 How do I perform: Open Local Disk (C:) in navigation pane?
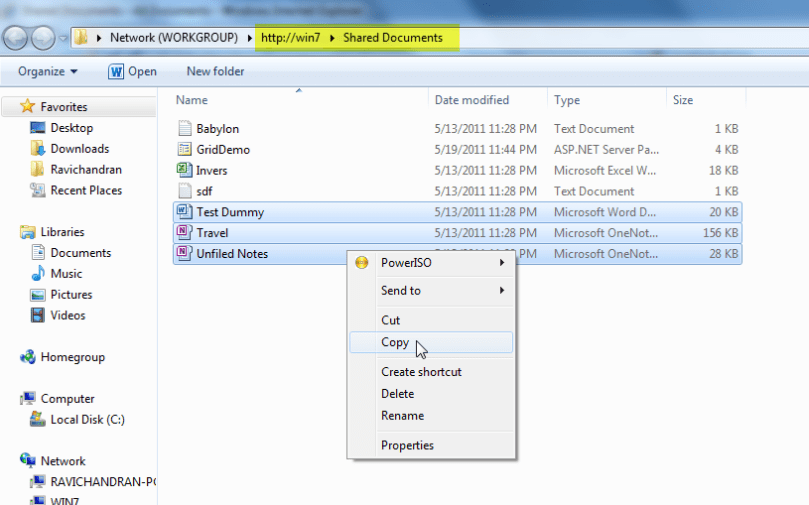click(87, 420)
